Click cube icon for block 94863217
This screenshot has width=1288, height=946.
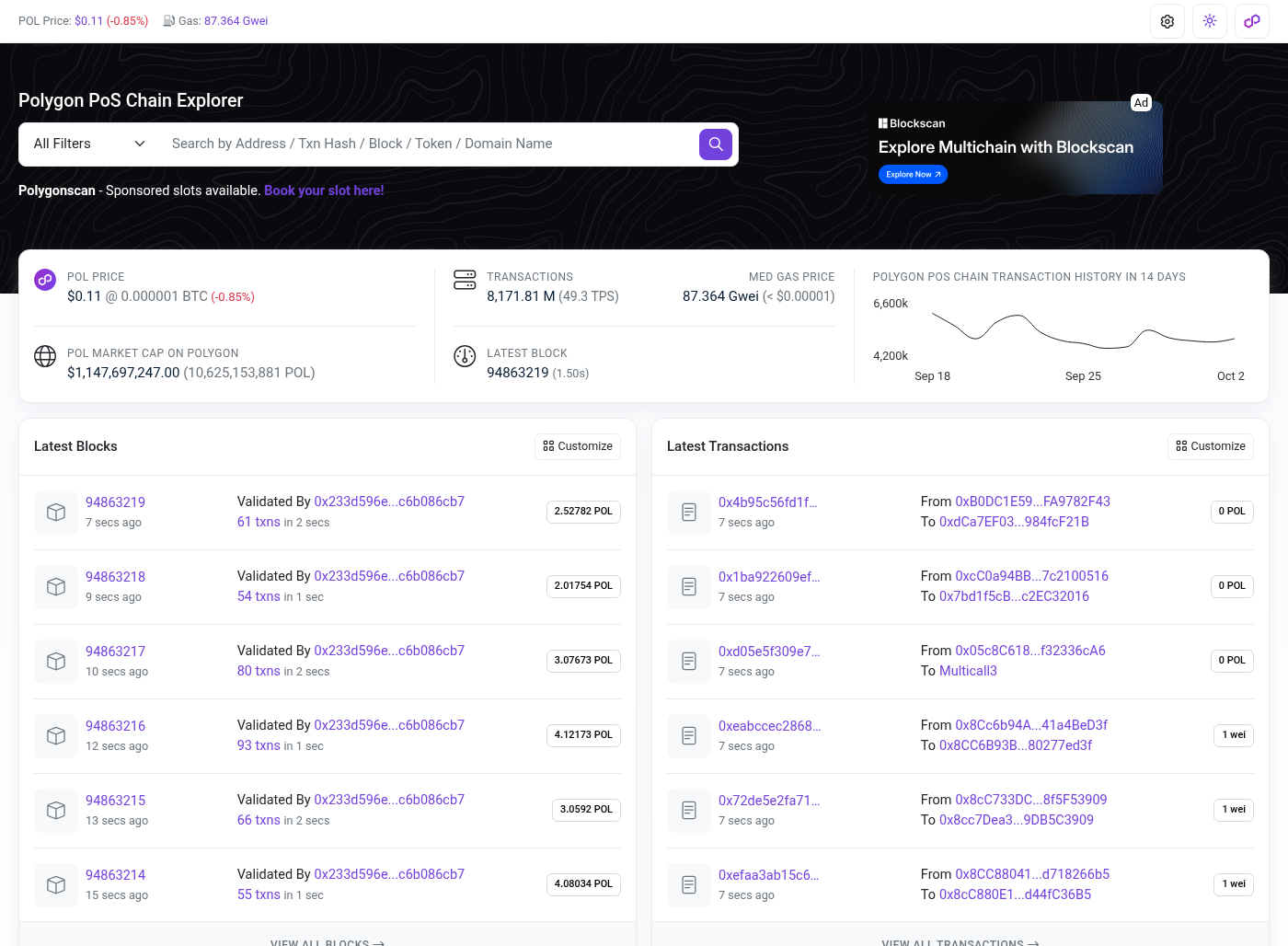click(x=56, y=662)
